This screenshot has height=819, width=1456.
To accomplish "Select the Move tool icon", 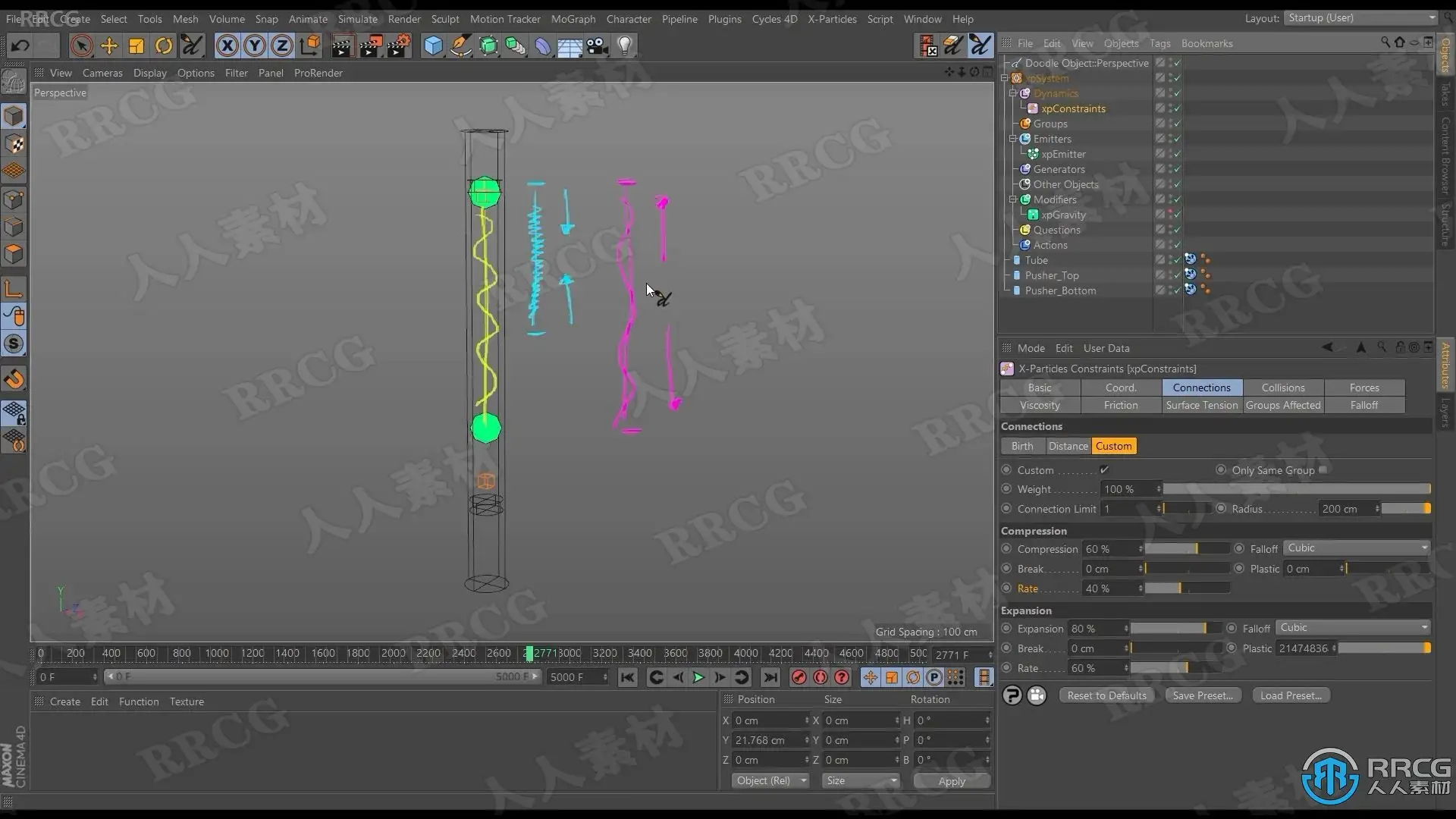I will 109,46.
